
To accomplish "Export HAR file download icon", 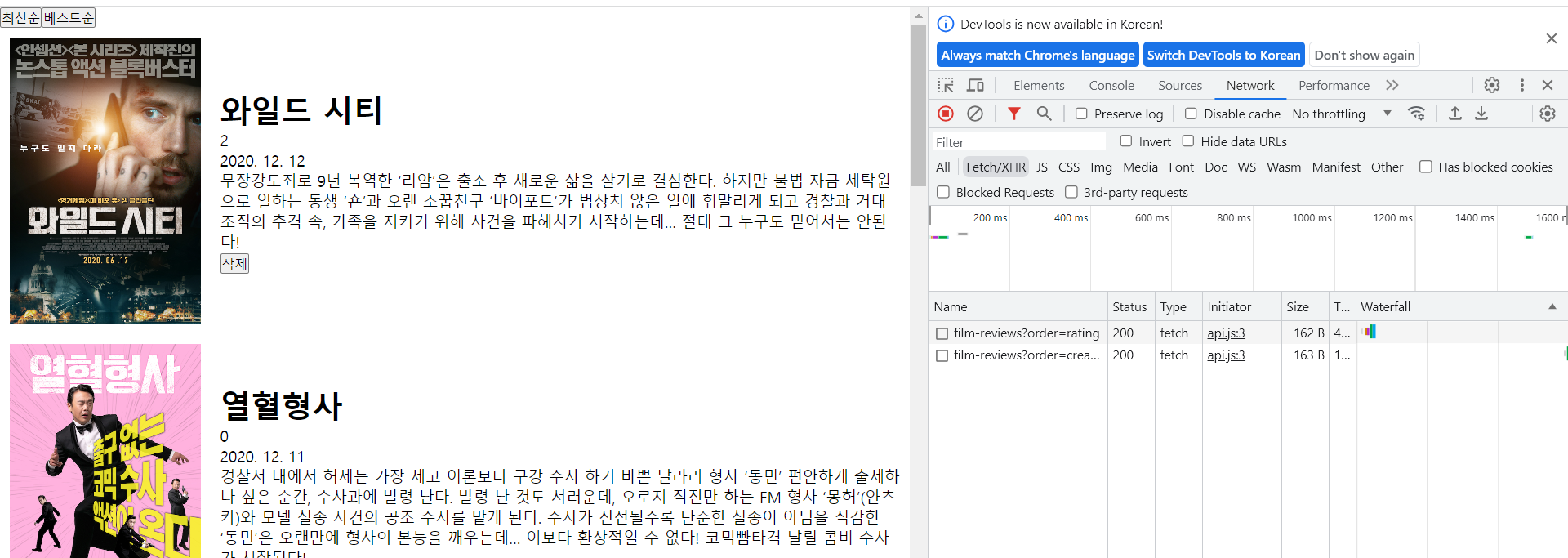I will pyautogui.click(x=1481, y=114).
